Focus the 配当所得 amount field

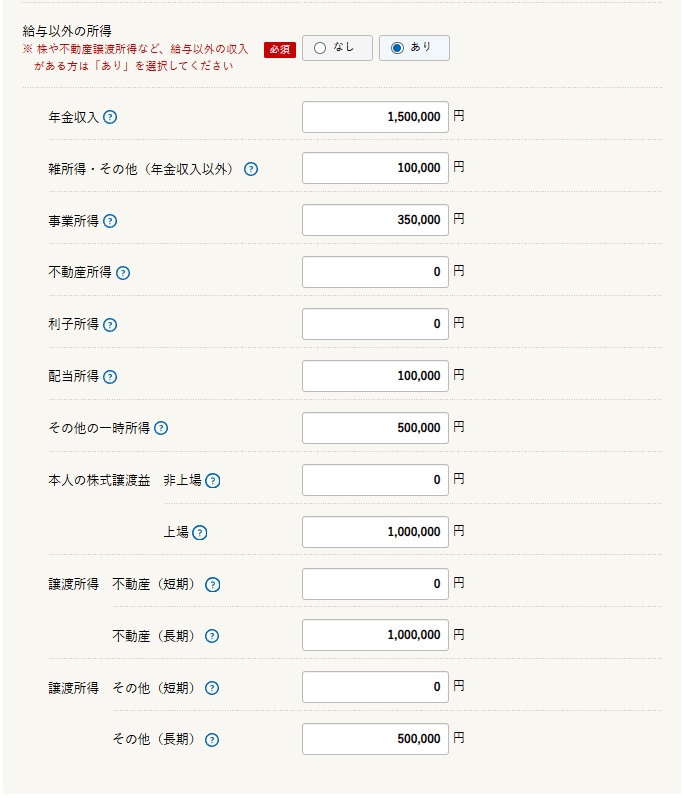pyautogui.click(x=375, y=376)
